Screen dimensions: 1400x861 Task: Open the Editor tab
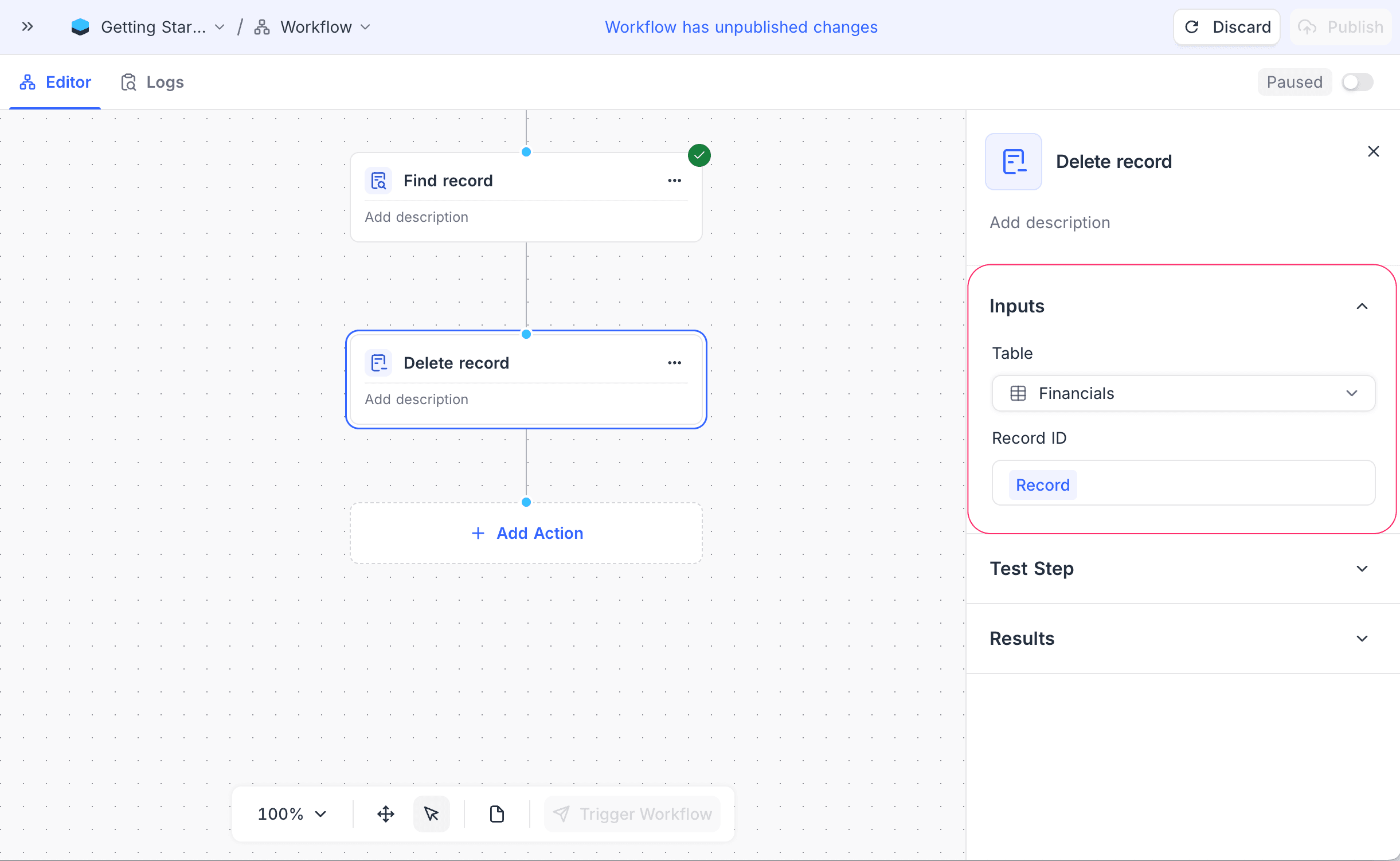click(56, 82)
